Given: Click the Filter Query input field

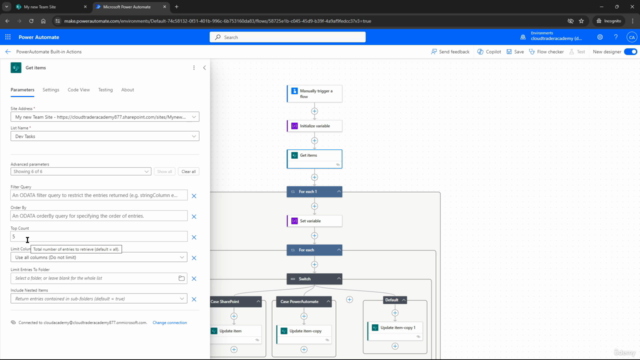Looking at the screenshot, I should [99, 195].
